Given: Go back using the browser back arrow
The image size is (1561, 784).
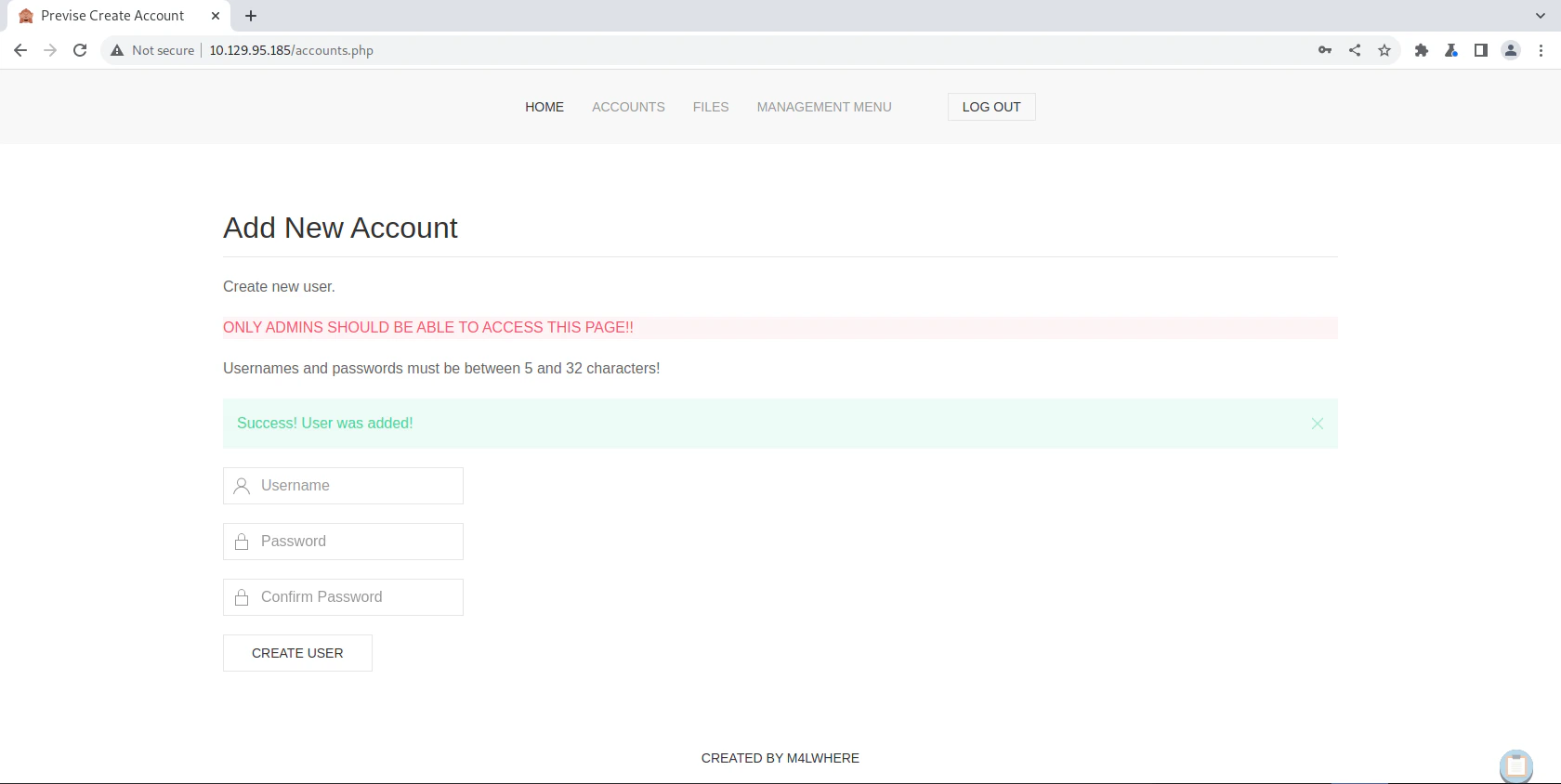Looking at the screenshot, I should point(20,50).
